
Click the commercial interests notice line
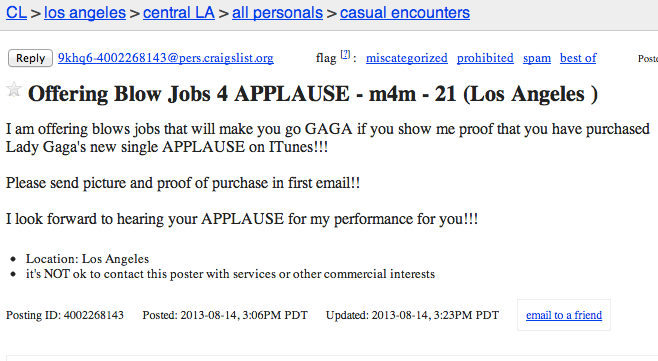230,274
